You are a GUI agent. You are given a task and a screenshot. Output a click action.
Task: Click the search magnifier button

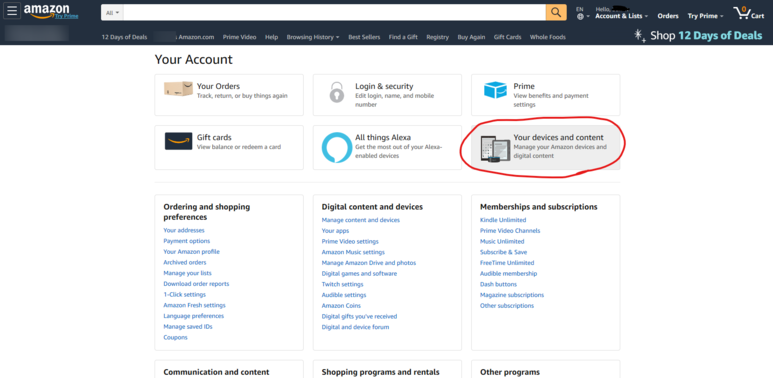[x=556, y=12]
